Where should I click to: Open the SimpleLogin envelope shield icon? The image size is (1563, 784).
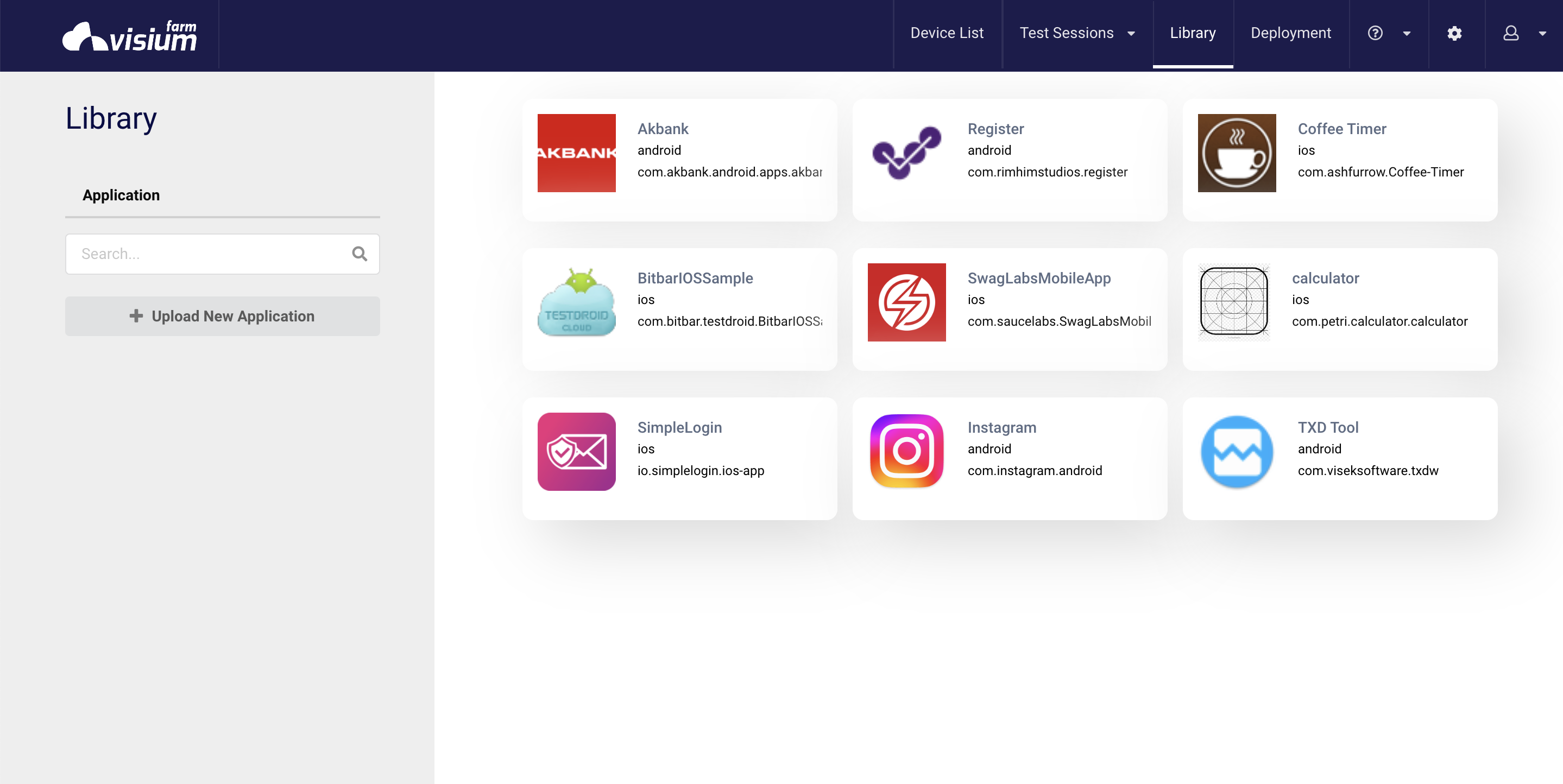[x=576, y=452]
